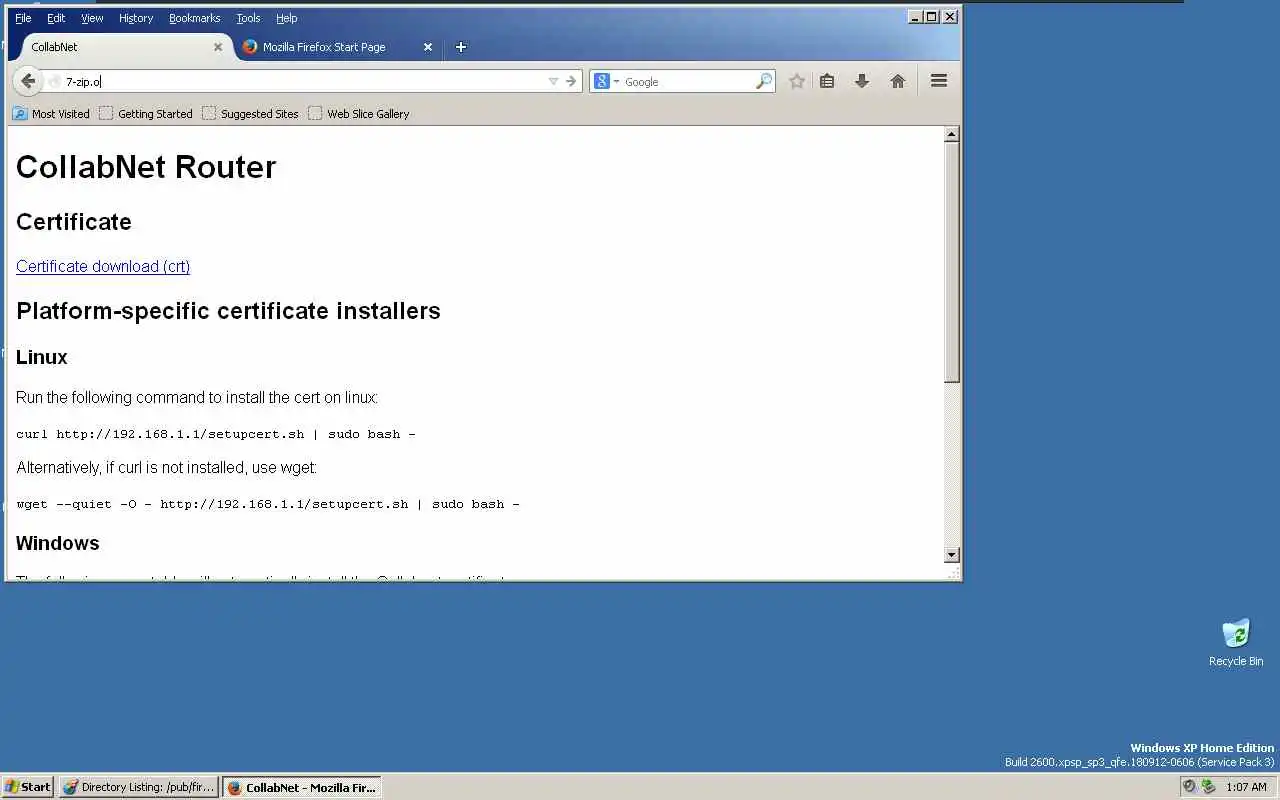Screen dimensions: 1280x800
Task: Click the vertical scrollbar thumb
Action: click(952, 262)
